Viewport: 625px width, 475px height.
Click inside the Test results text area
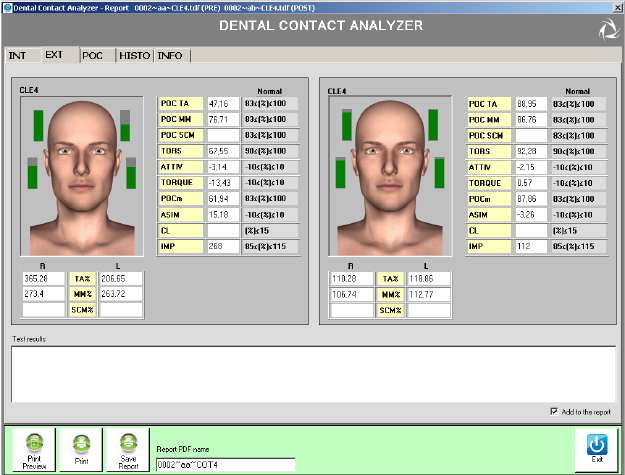[312, 372]
